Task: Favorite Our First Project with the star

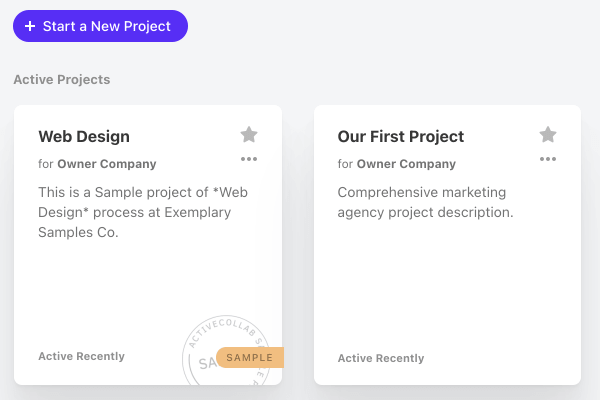Action: coord(548,135)
